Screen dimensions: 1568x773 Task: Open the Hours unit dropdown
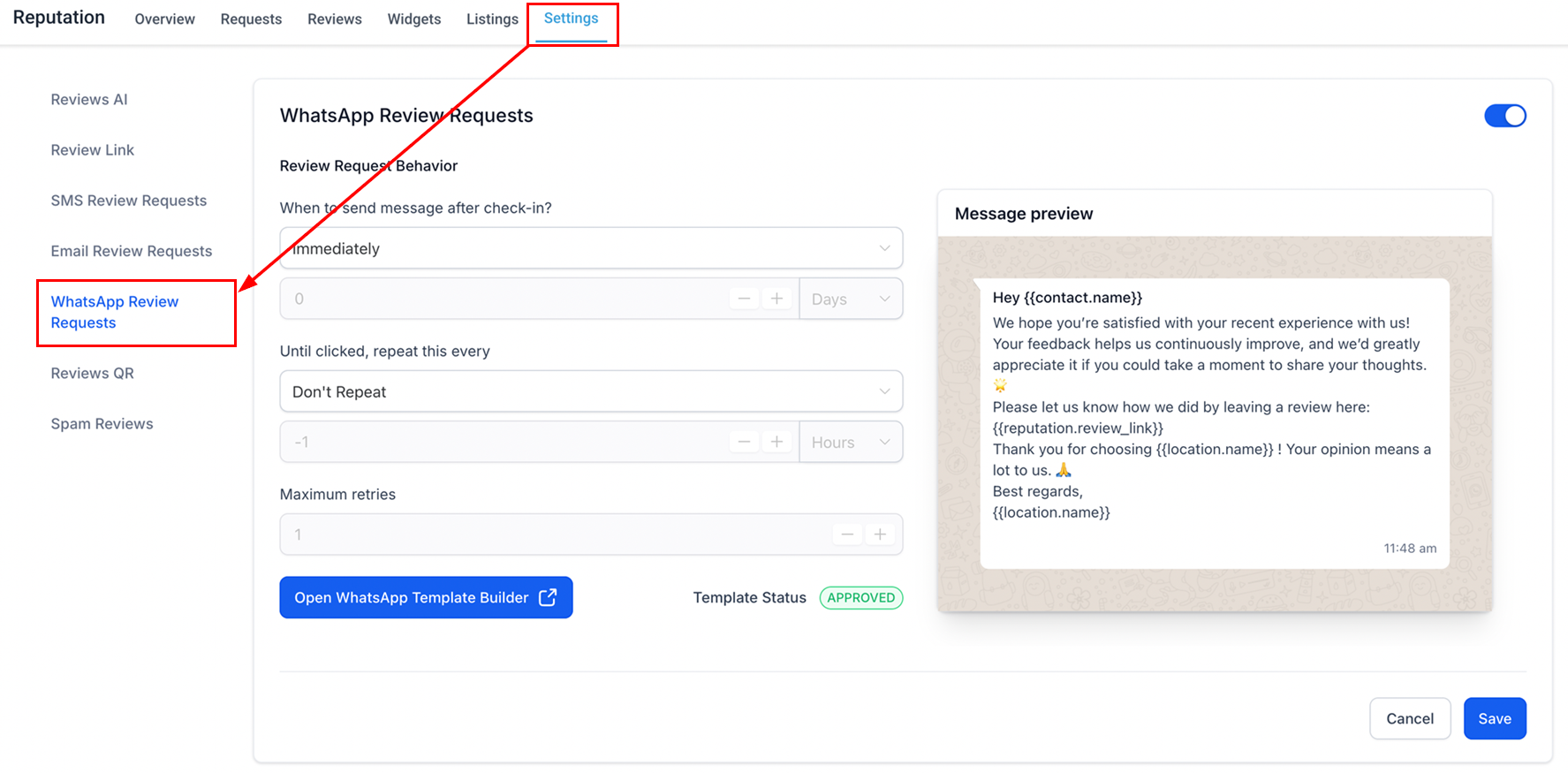click(850, 442)
